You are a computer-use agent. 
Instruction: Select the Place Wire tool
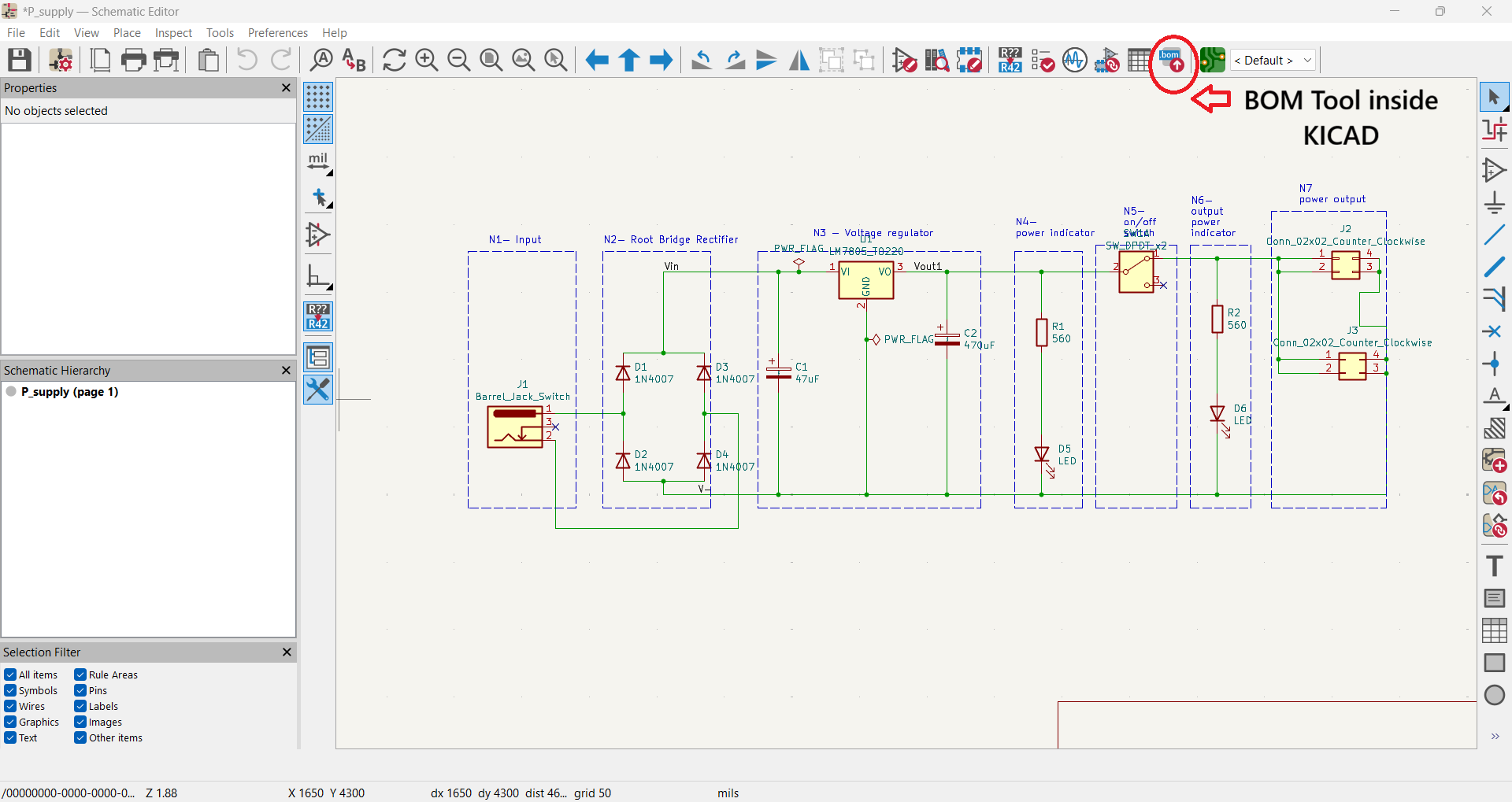pyautogui.click(x=1495, y=235)
